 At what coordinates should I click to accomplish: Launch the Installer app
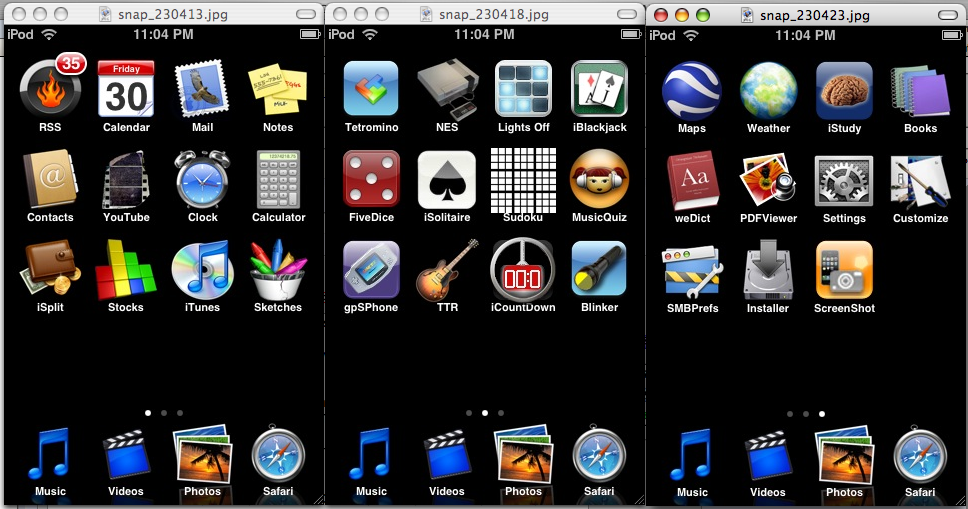coord(767,271)
